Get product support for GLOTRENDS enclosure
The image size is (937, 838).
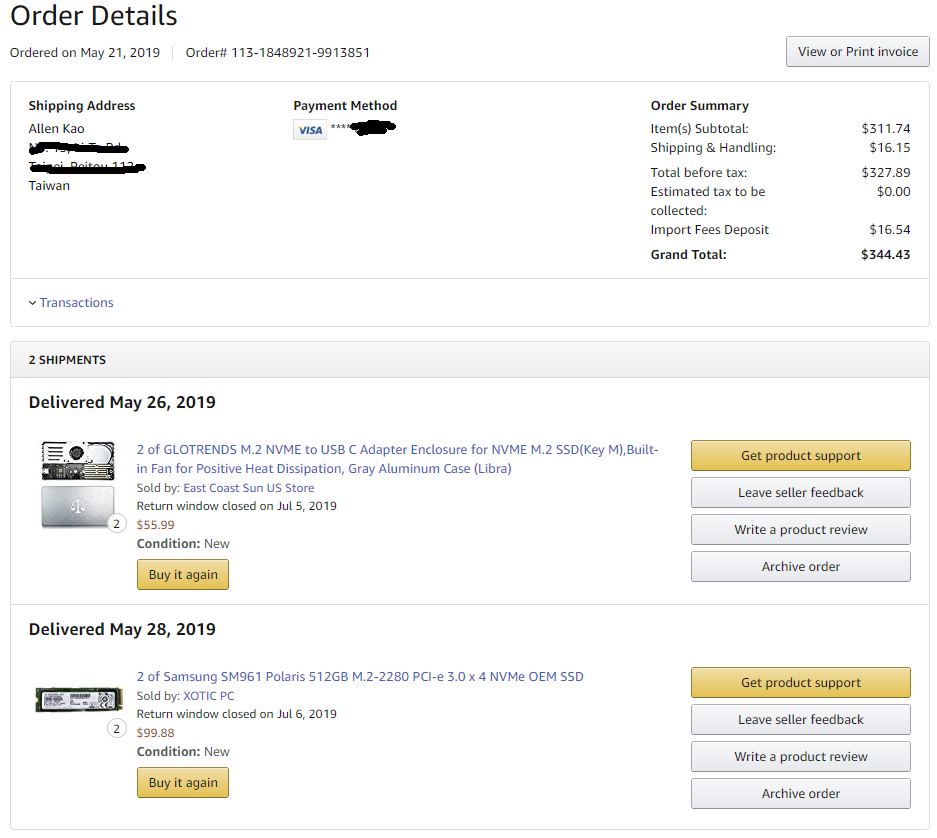point(800,456)
